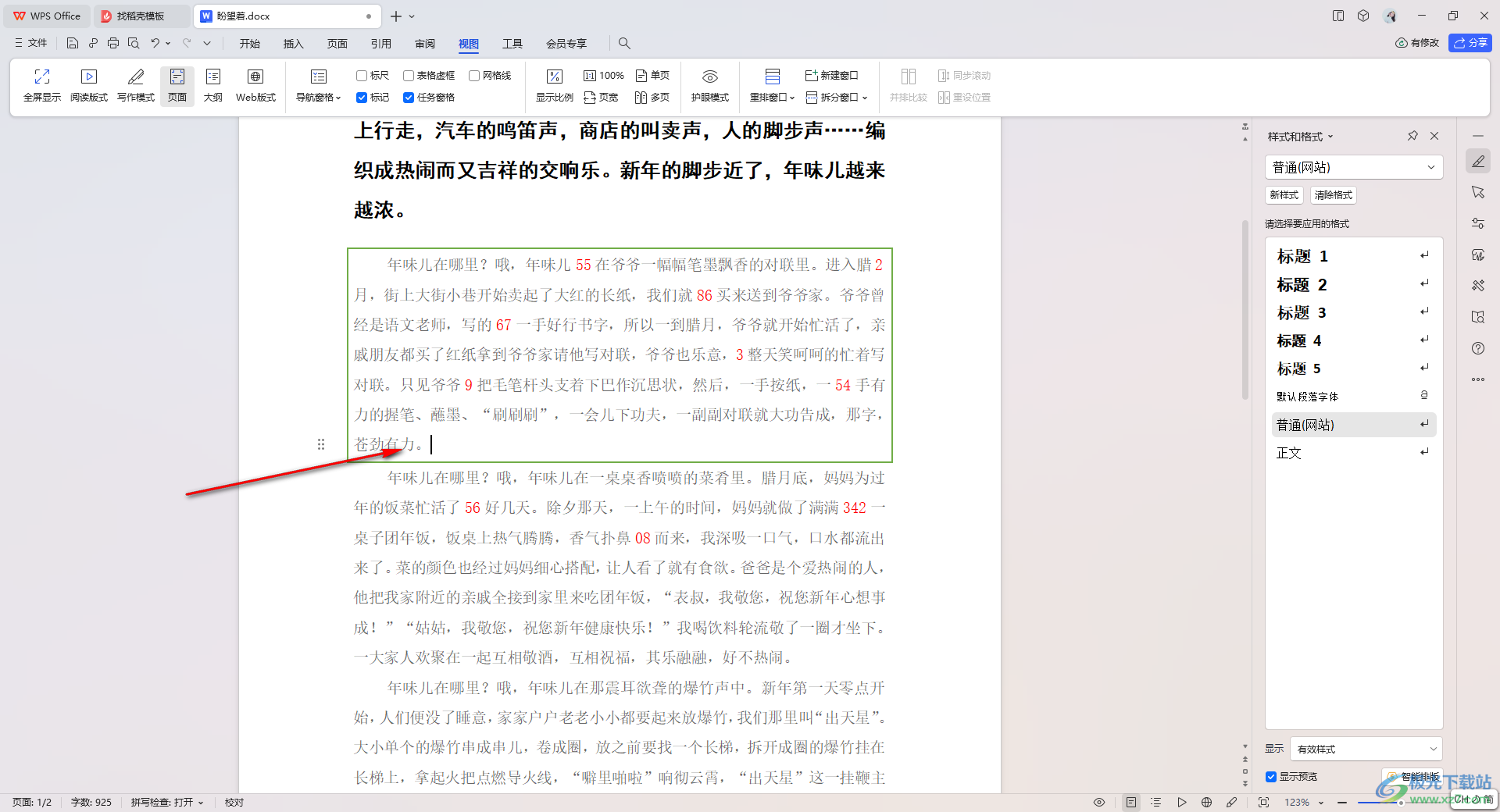Open a new window
The width and height of the screenshot is (1500, 812).
tap(832, 76)
